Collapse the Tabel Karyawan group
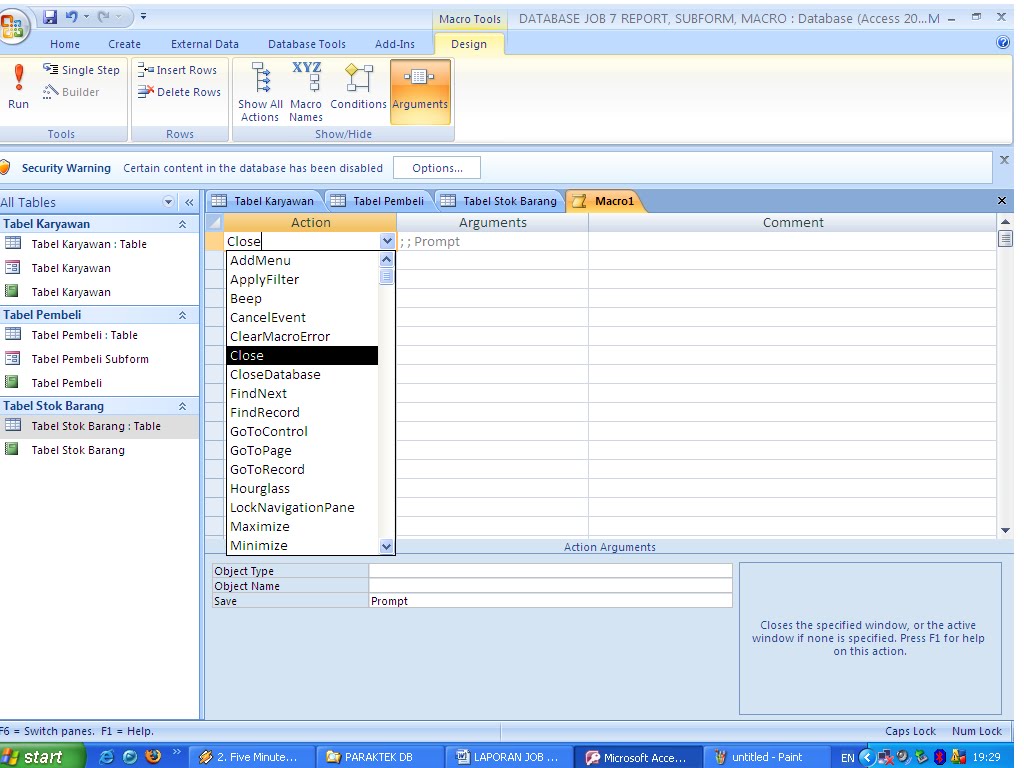Image resolution: width=1024 pixels, height=768 pixels. click(x=183, y=224)
